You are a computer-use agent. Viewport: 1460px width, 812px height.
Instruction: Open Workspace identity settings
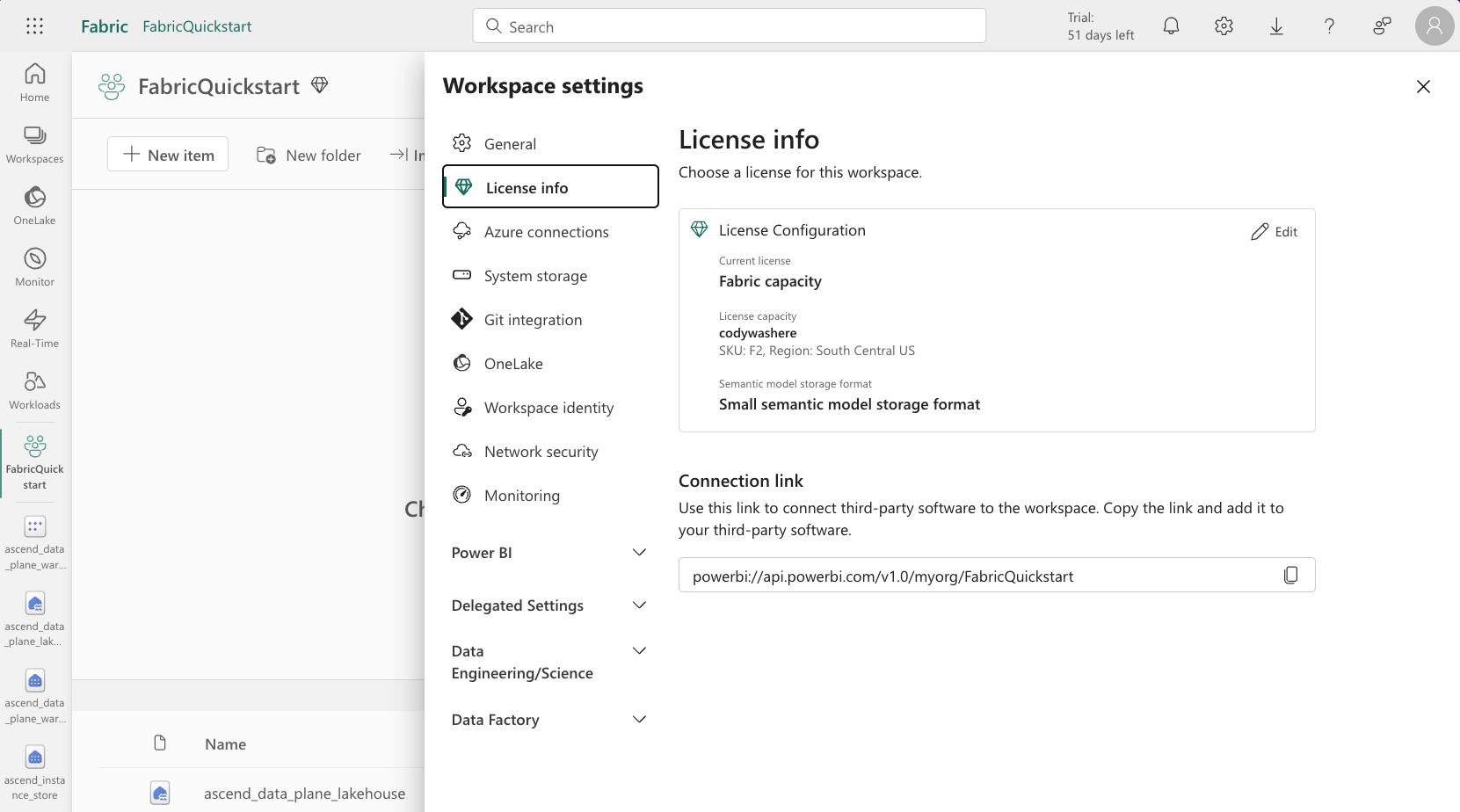point(550,407)
